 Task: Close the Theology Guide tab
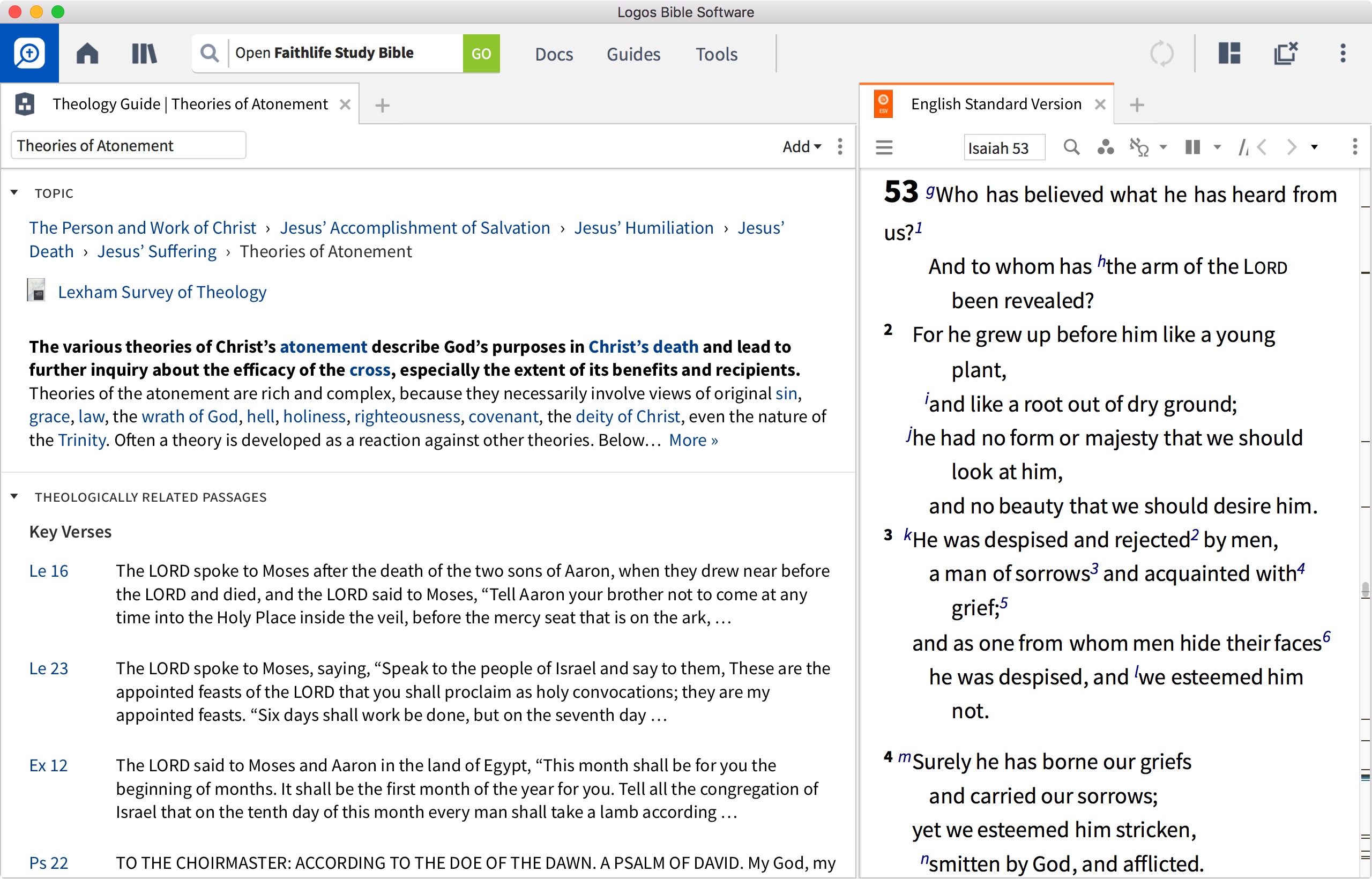click(x=345, y=105)
